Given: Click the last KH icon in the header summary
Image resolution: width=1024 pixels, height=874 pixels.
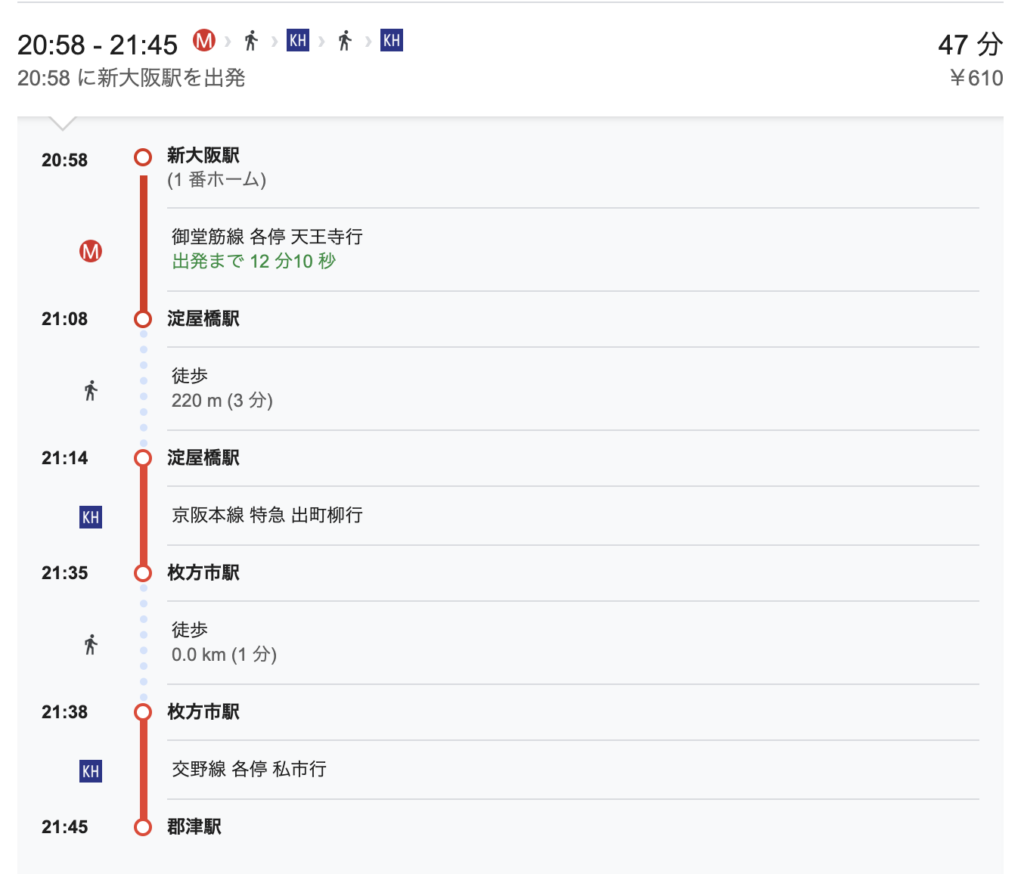Looking at the screenshot, I should [x=392, y=41].
